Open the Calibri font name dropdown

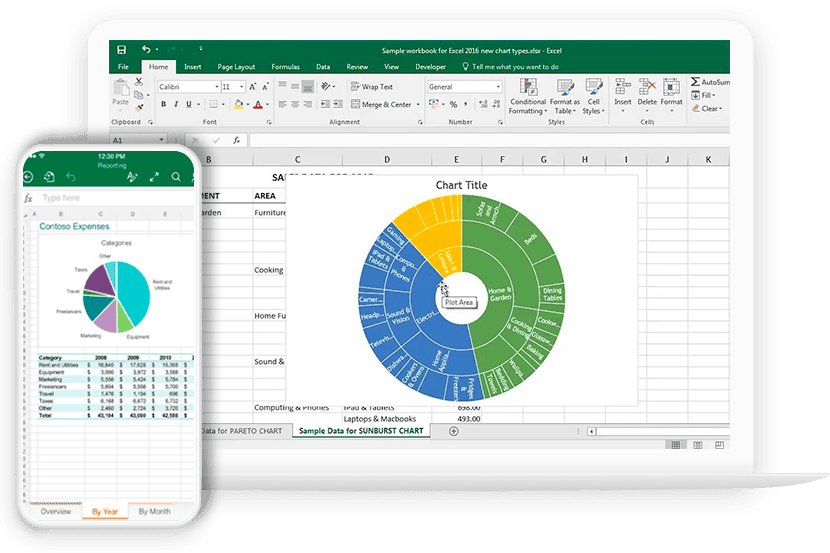coord(216,87)
